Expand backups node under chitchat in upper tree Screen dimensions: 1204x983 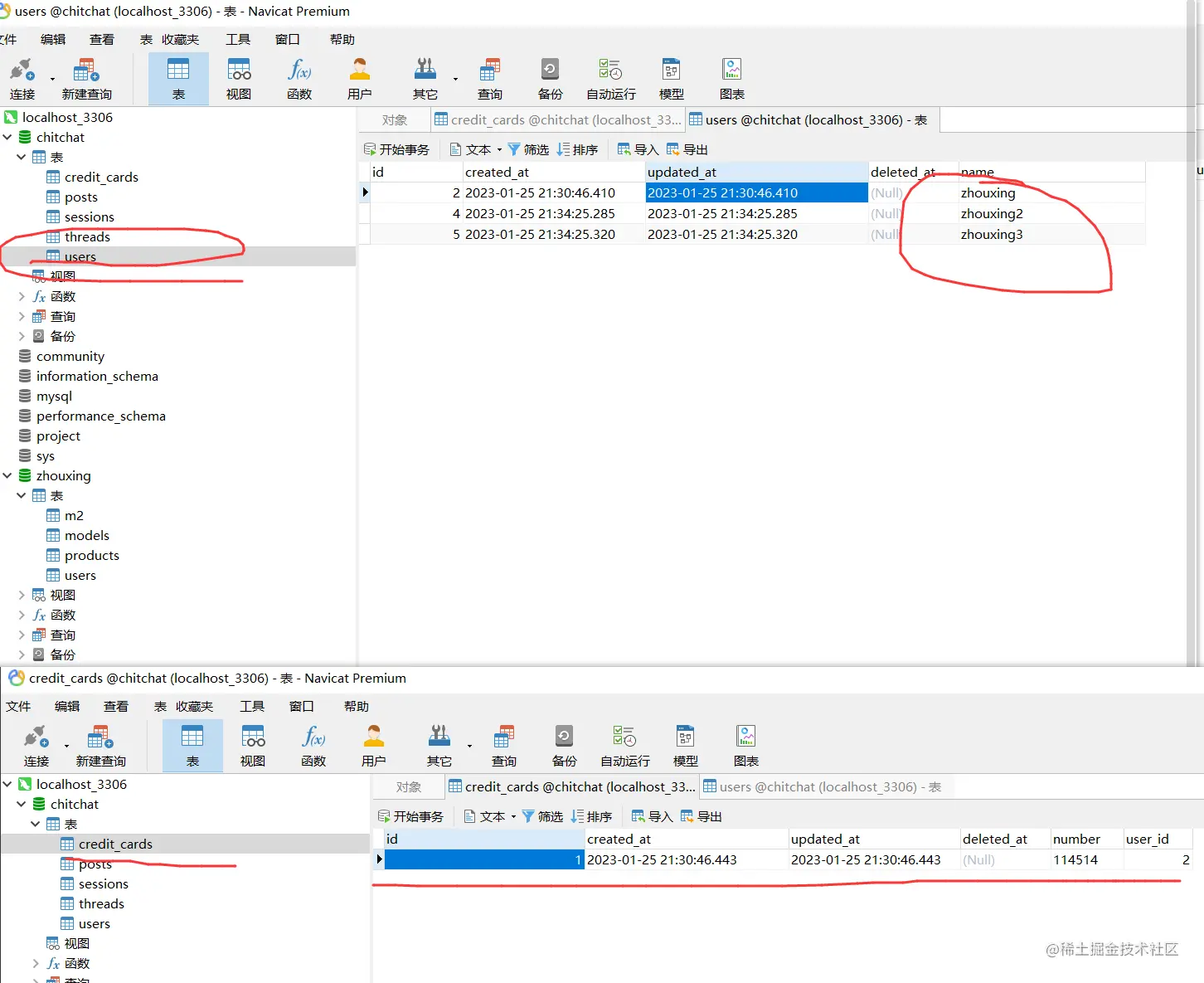(22, 336)
